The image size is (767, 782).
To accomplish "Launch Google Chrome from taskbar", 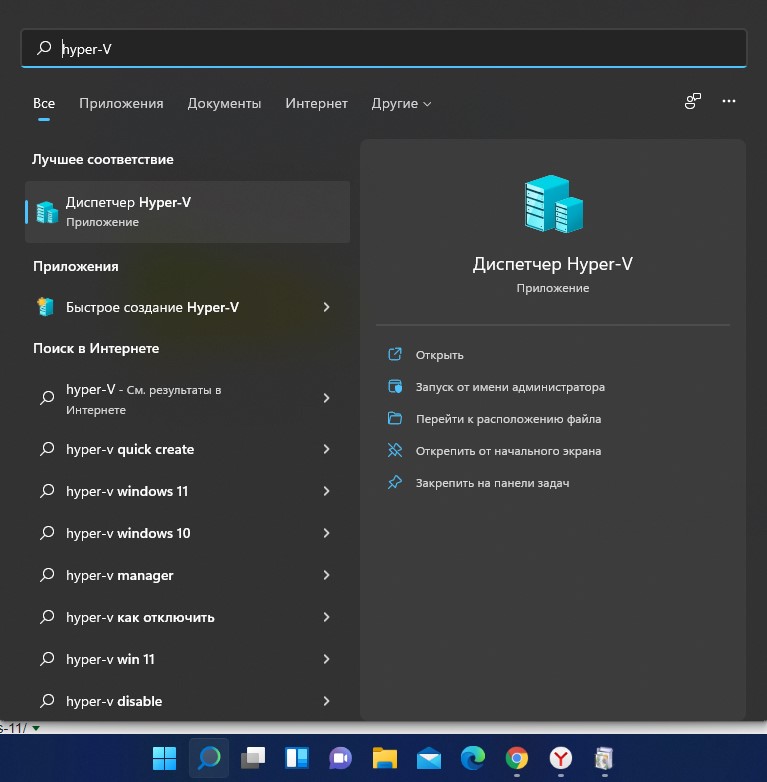I will 517,758.
